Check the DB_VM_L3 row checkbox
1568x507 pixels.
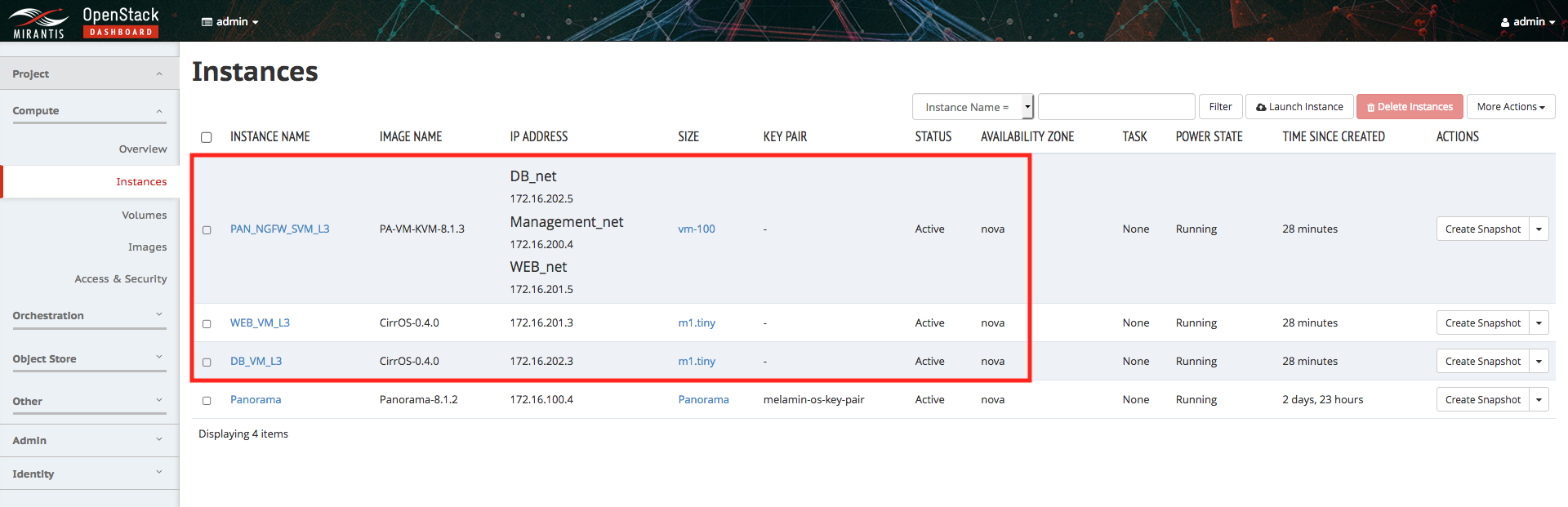coord(207,362)
